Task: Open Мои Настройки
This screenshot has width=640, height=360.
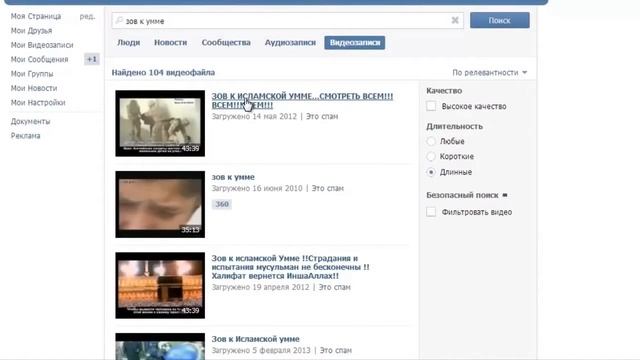Action: [38, 102]
